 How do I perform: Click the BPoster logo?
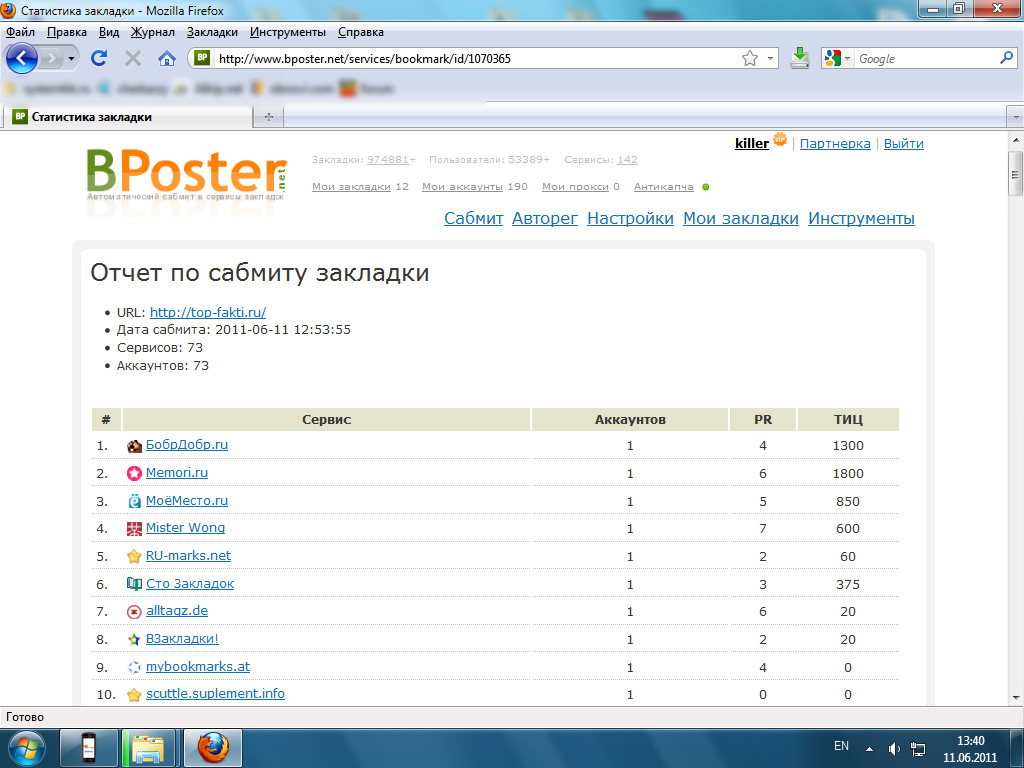point(187,173)
